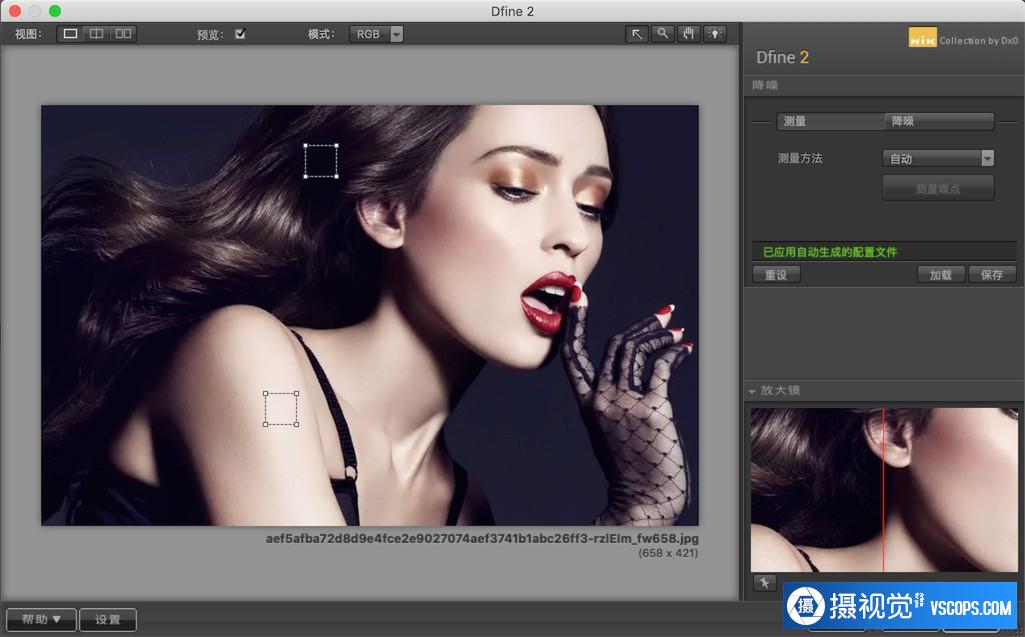
Task: Select single image view icon
Action: coord(70,33)
